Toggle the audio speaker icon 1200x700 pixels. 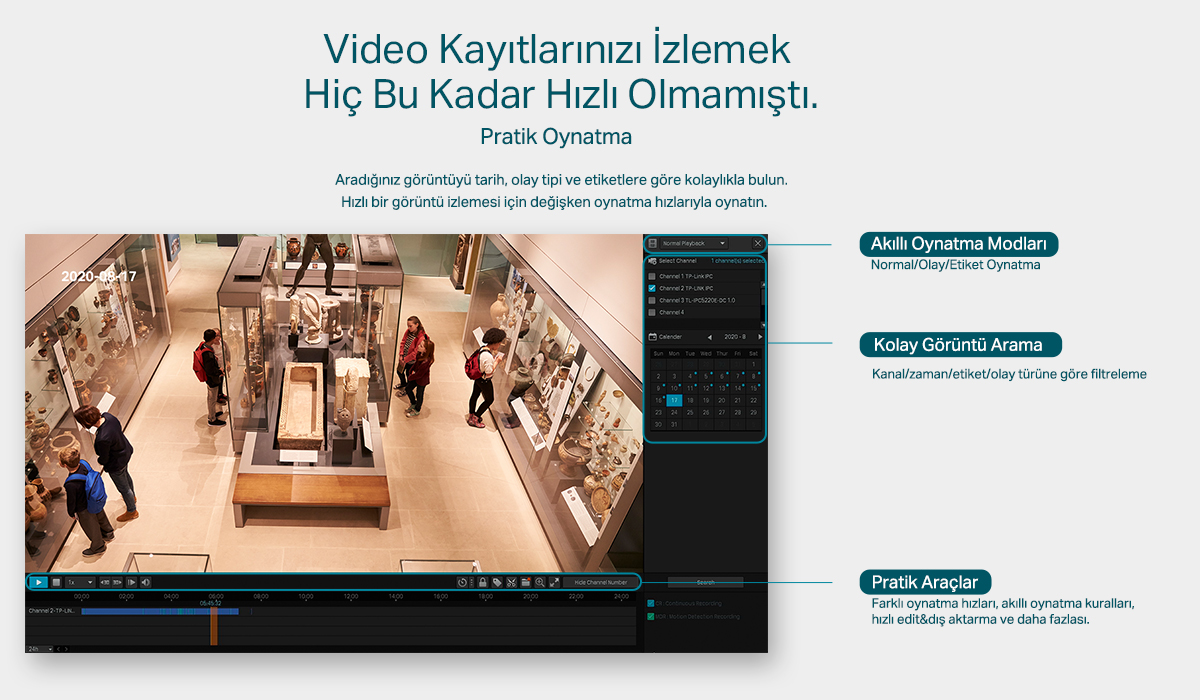146,582
